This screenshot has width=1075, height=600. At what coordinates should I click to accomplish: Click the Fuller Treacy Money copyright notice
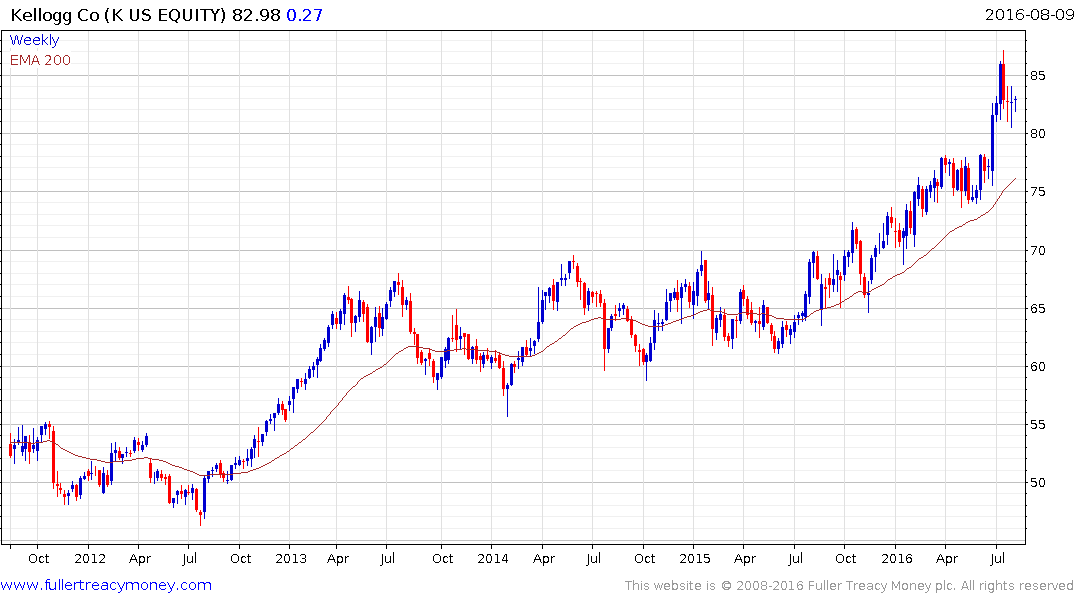849,586
